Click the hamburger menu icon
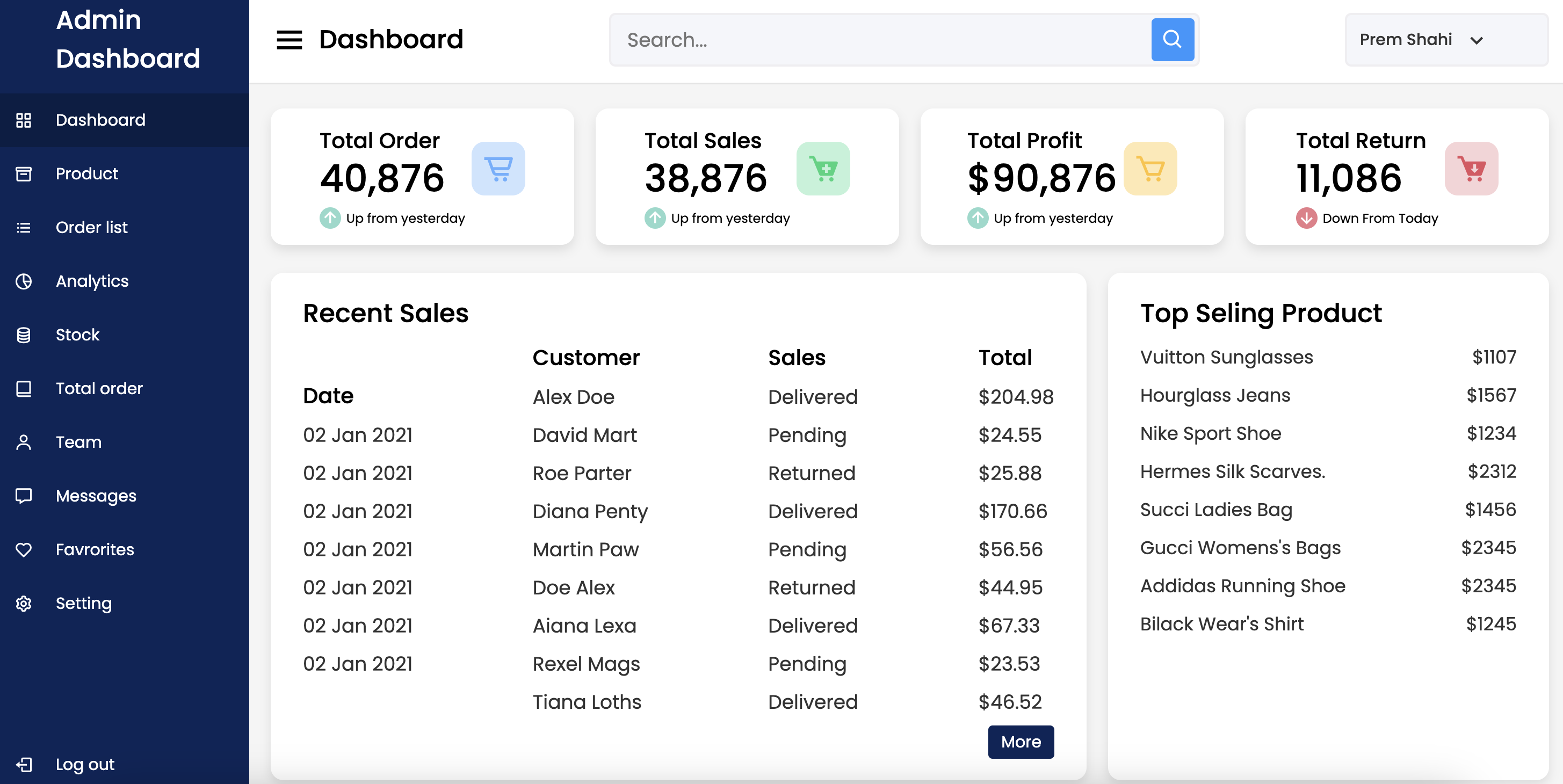Image resolution: width=1563 pixels, height=784 pixels. [289, 40]
